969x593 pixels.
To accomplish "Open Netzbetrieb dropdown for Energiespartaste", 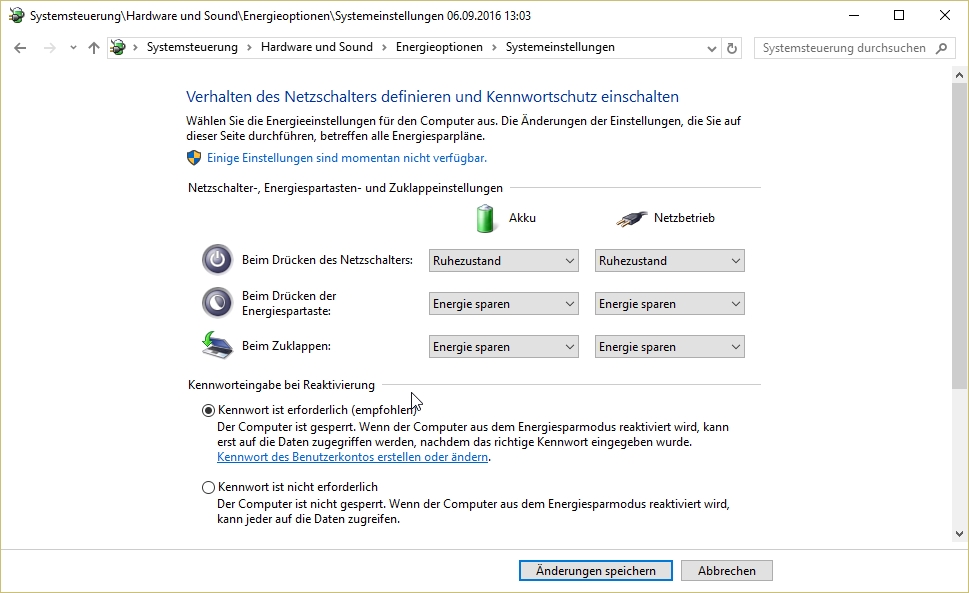I will 669,304.
